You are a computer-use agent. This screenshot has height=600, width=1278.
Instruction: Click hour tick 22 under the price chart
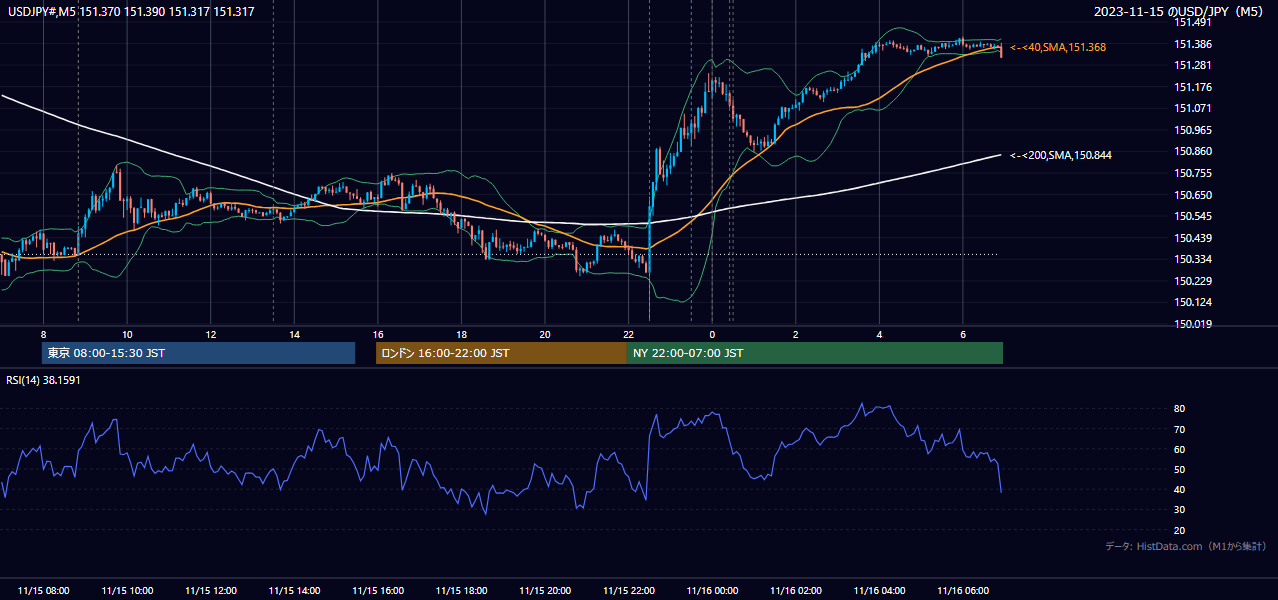pos(629,334)
